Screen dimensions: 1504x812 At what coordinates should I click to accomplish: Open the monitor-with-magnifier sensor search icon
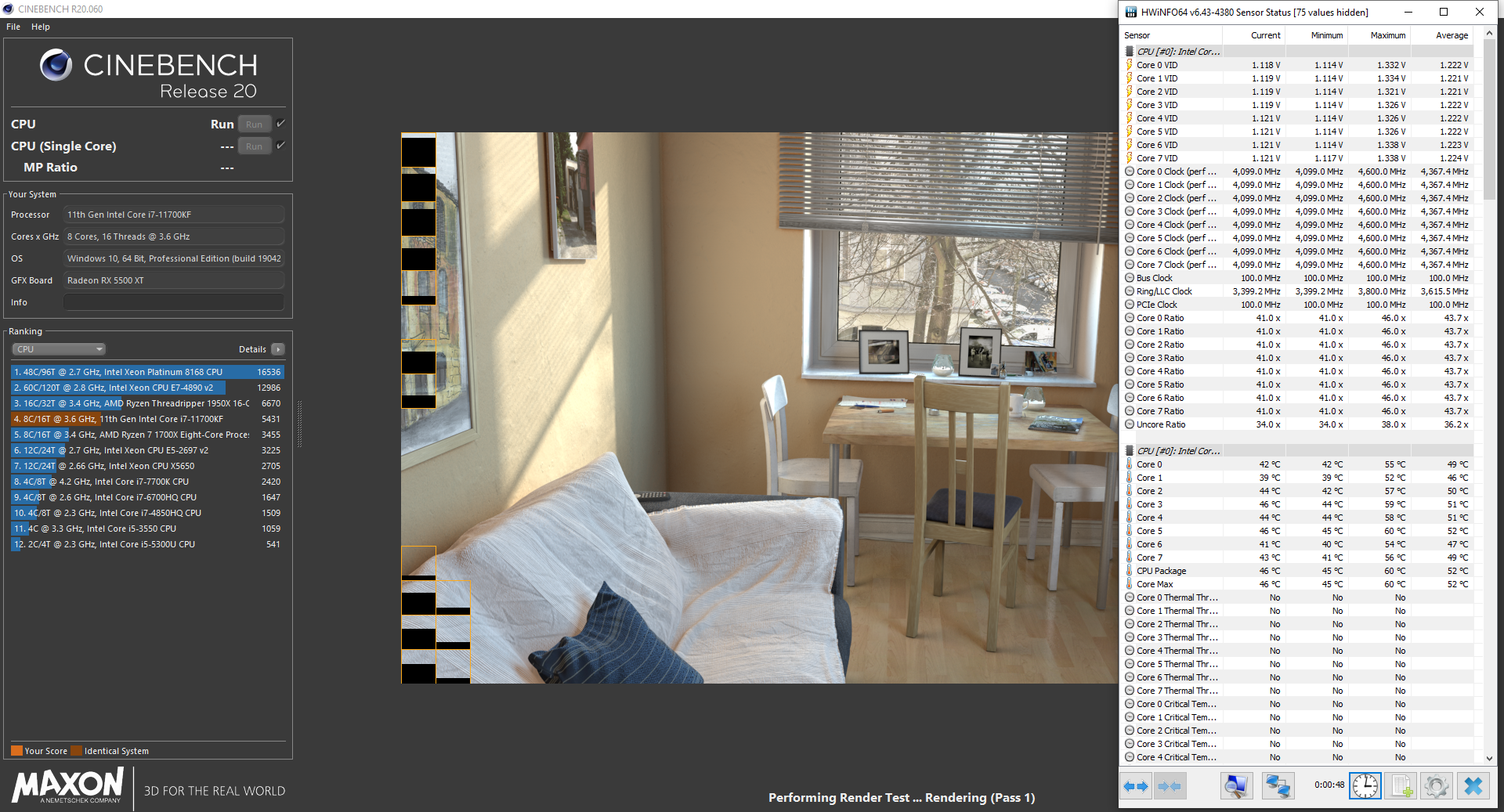point(1236,785)
